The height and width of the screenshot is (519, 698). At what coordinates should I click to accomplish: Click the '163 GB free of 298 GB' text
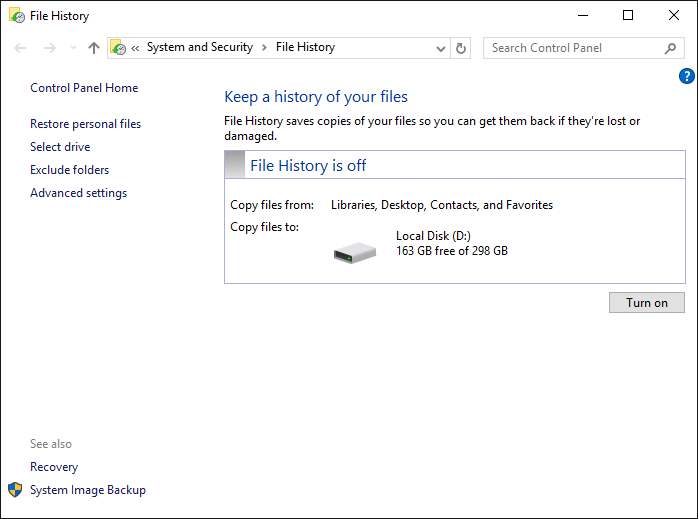(452, 251)
